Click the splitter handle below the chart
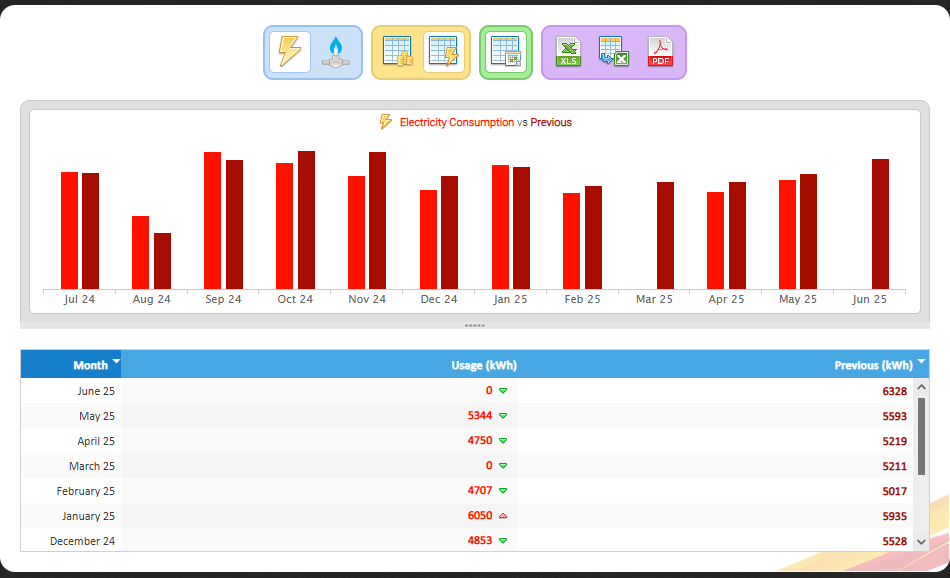This screenshot has width=950, height=578. pos(474,326)
